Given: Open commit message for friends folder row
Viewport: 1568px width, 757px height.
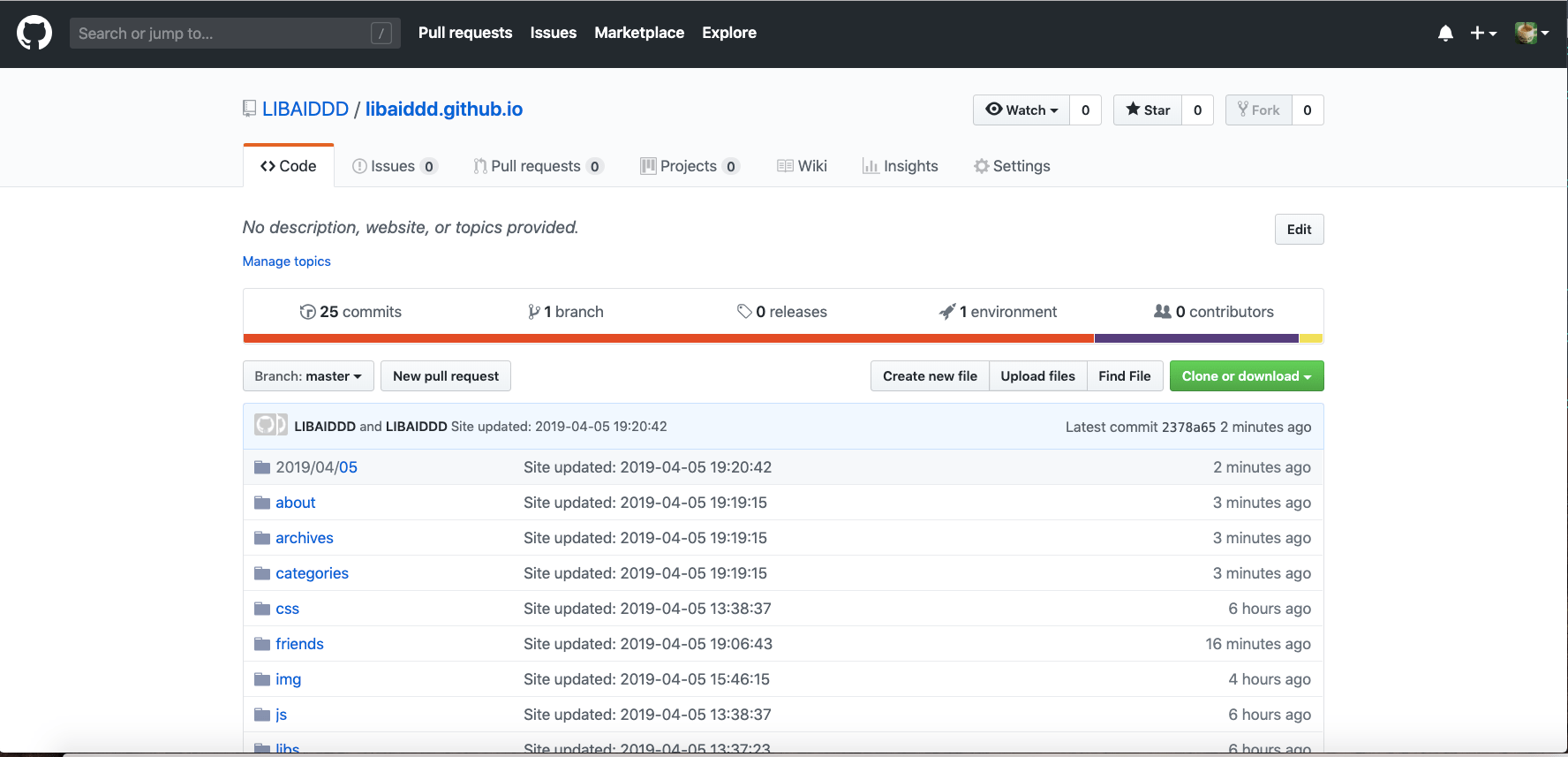Looking at the screenshot, I should click(x=648, y=644).
